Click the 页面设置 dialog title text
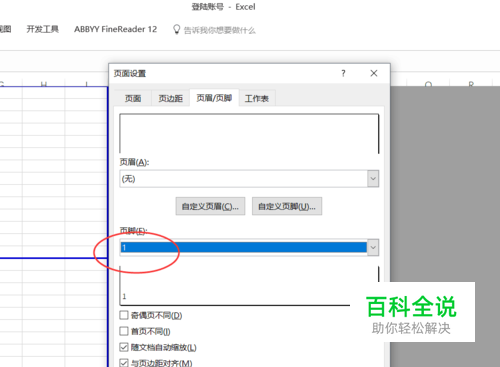 130,73
